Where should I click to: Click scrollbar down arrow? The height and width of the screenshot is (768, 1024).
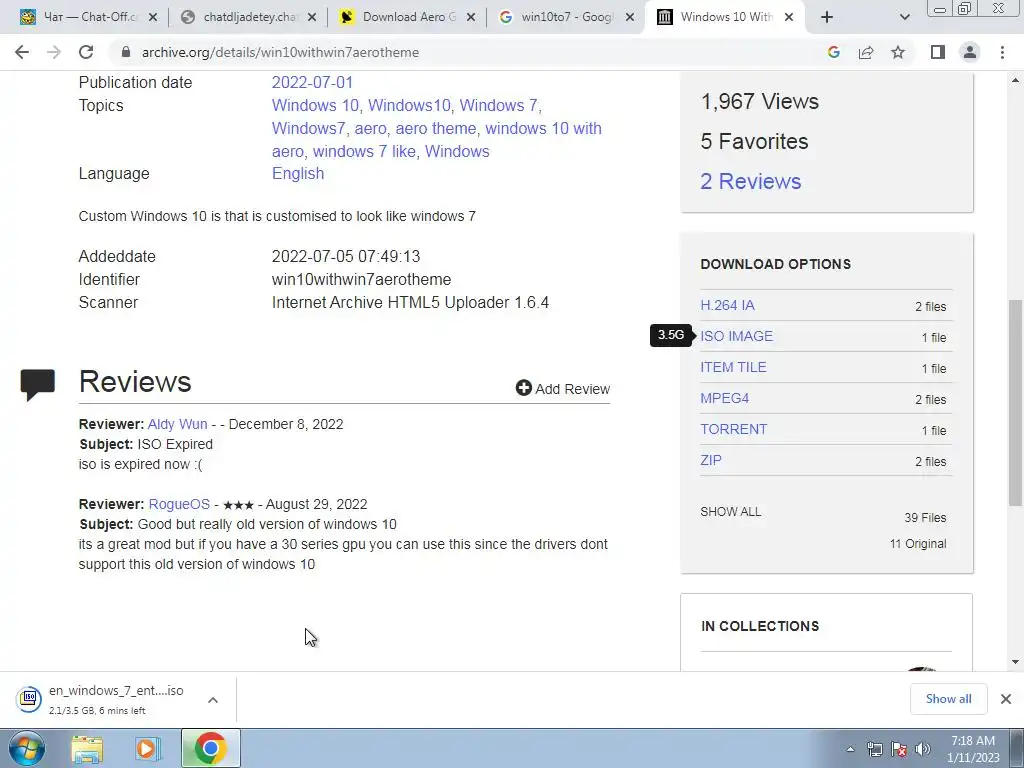click(1015, 662)
